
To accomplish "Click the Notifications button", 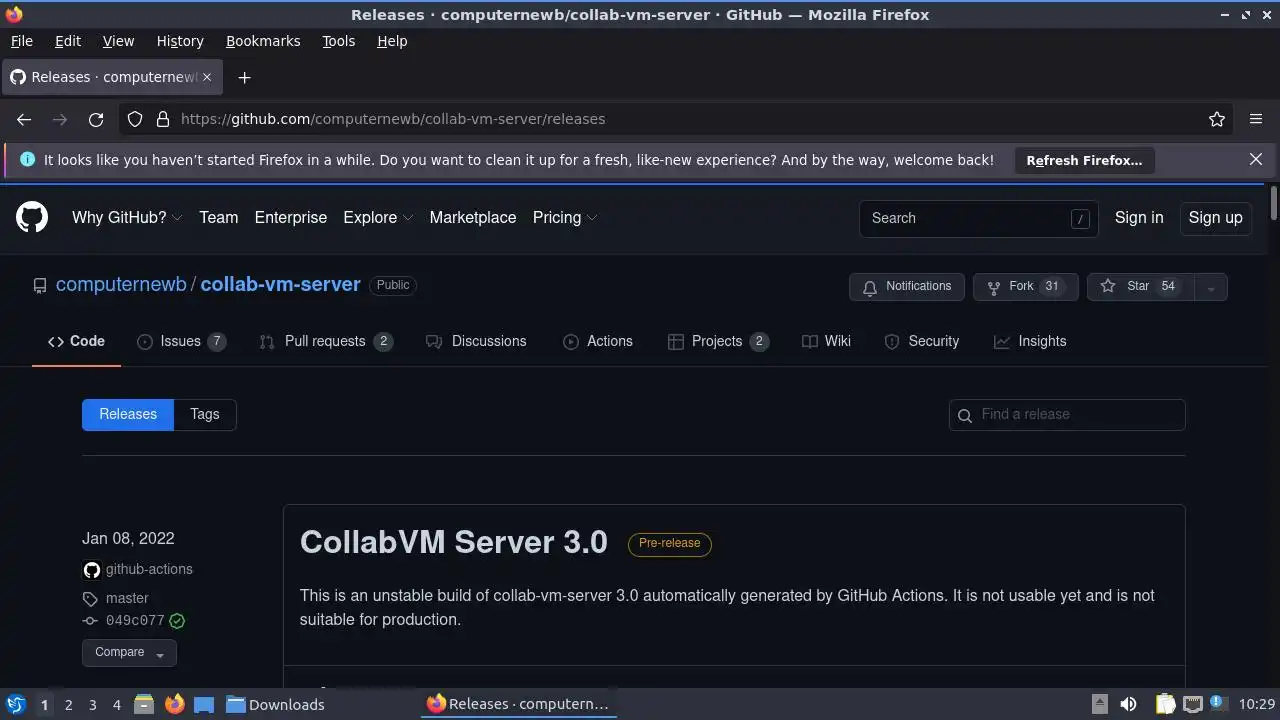I will point(907,287).
